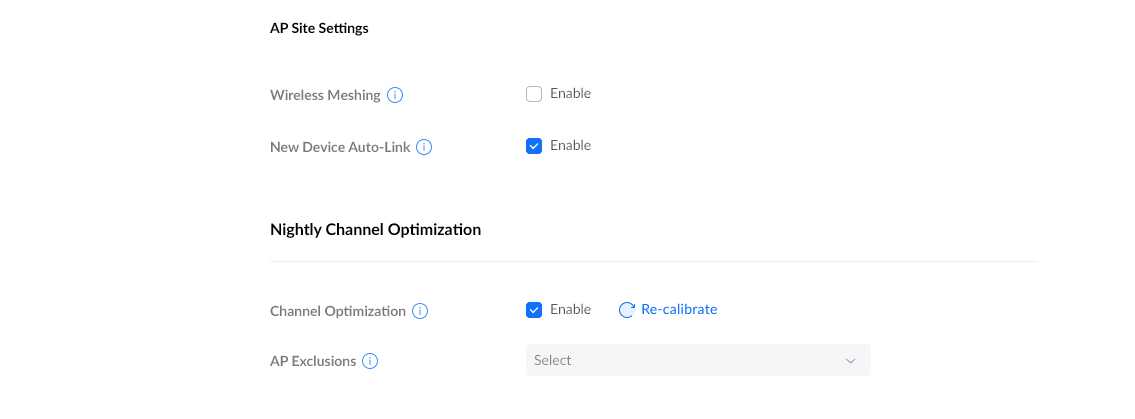Click the AP Site Settings heading
1135x419 pixels.
(x=319, y=28)
